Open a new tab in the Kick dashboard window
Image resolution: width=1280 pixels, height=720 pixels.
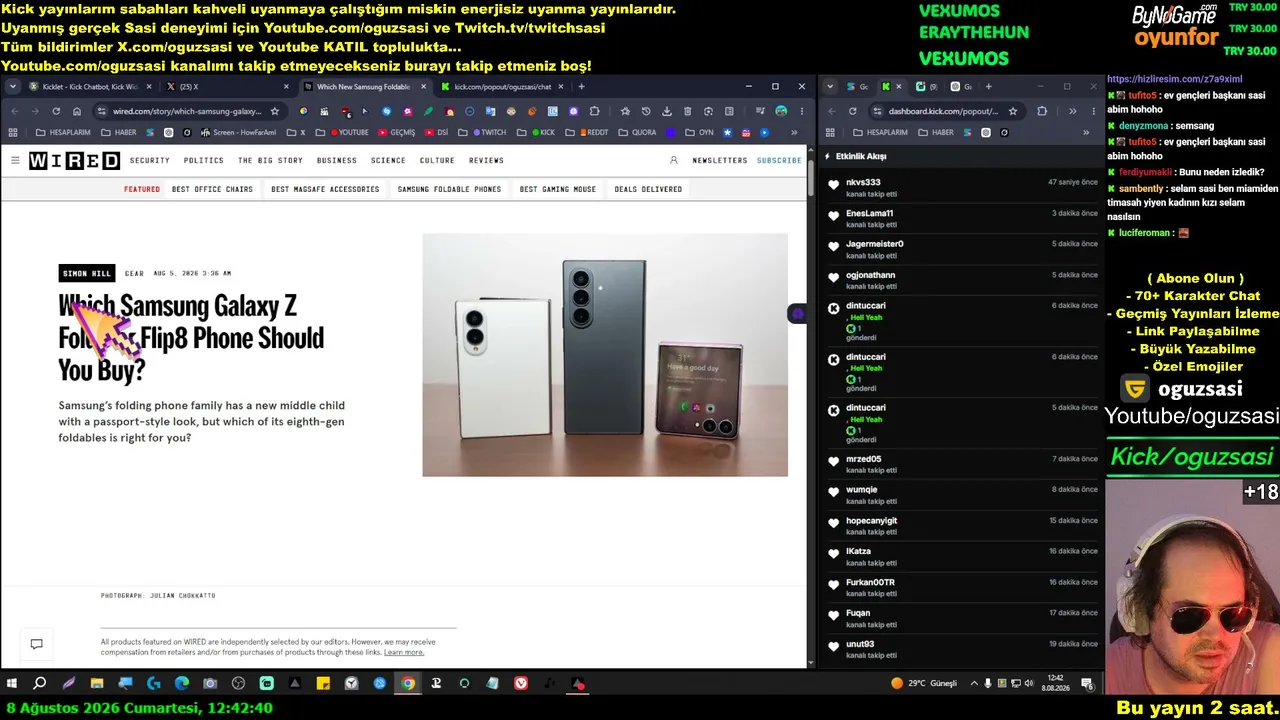click(988, 87)
